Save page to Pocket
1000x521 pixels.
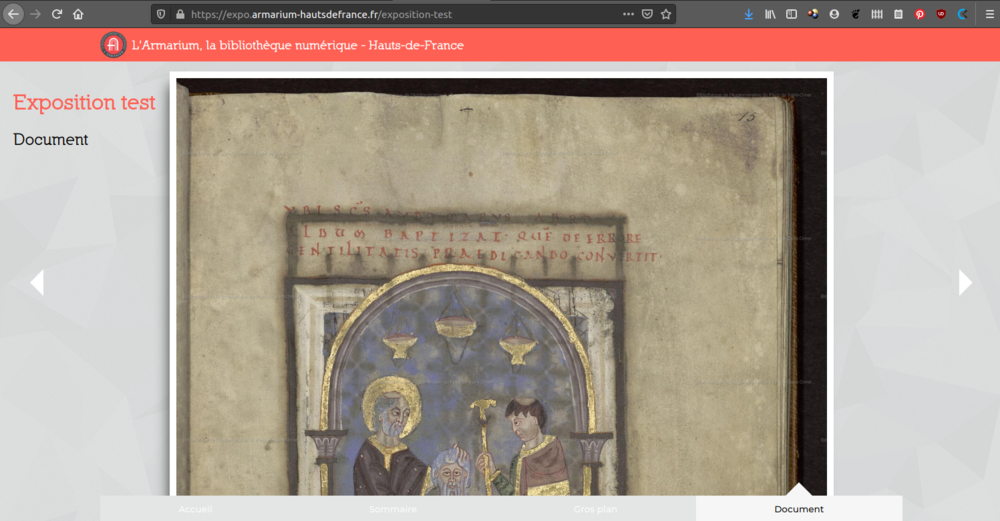[647, 14]
